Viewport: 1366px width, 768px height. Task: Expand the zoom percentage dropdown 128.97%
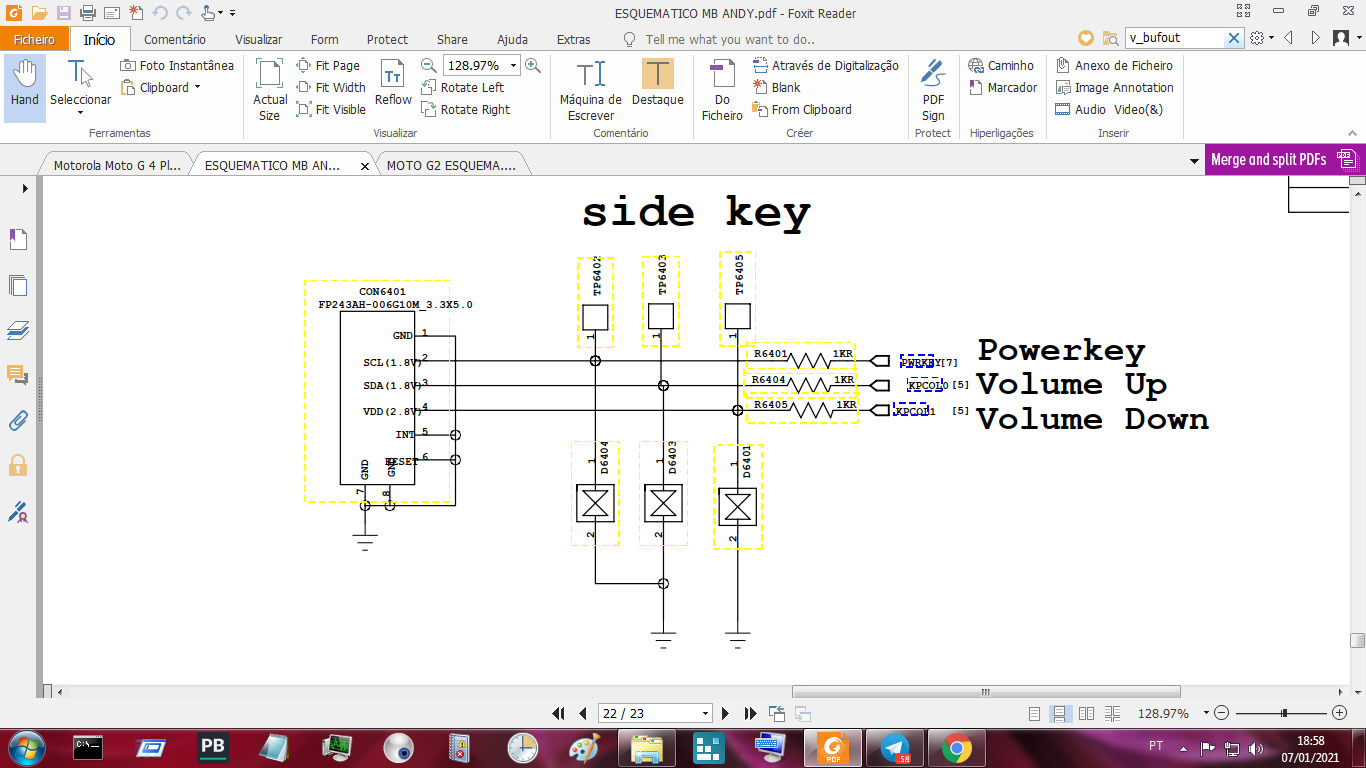(514, 65)
